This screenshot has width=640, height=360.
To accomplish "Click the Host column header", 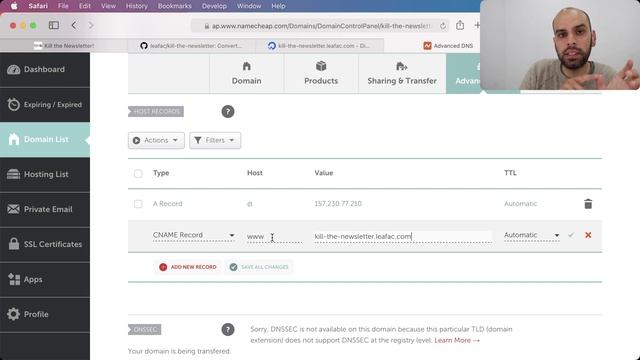I will point(255,173).
